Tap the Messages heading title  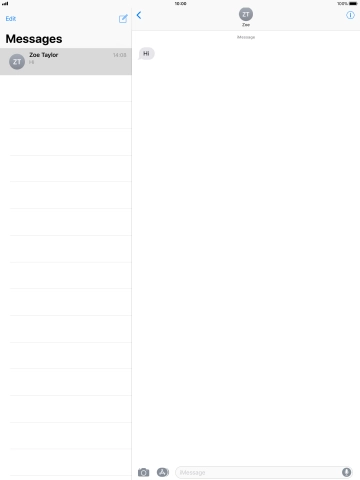click(34, 39)
